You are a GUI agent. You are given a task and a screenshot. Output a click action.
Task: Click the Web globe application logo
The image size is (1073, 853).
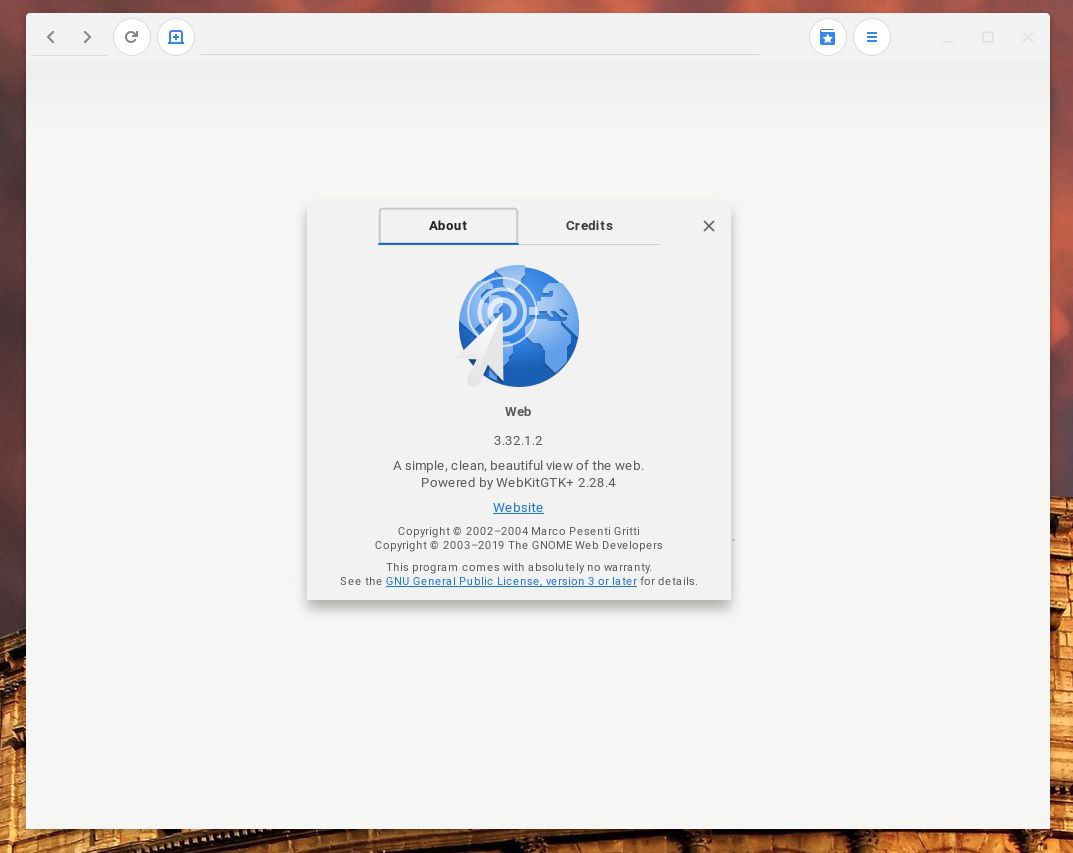(x=518, y=326)
